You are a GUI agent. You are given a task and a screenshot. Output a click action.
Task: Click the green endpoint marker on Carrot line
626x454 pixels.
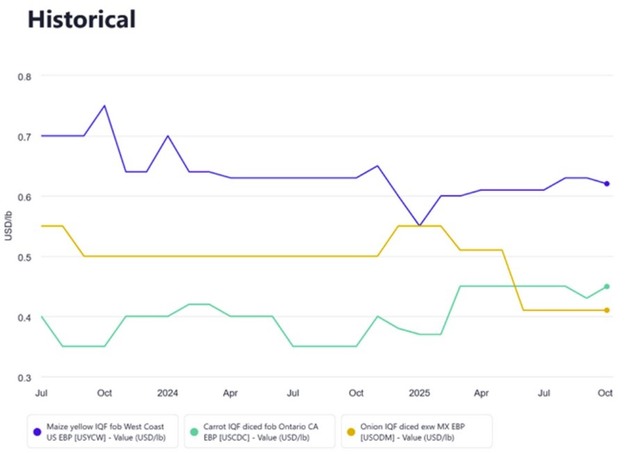(x=607, y=287)
